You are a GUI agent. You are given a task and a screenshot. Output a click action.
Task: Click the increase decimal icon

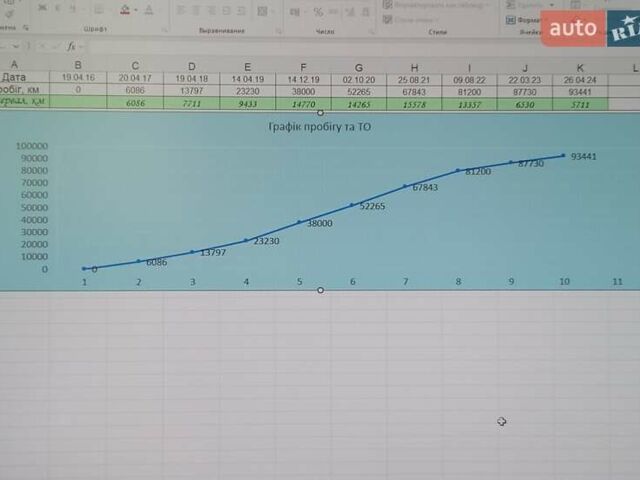point(350,13)
